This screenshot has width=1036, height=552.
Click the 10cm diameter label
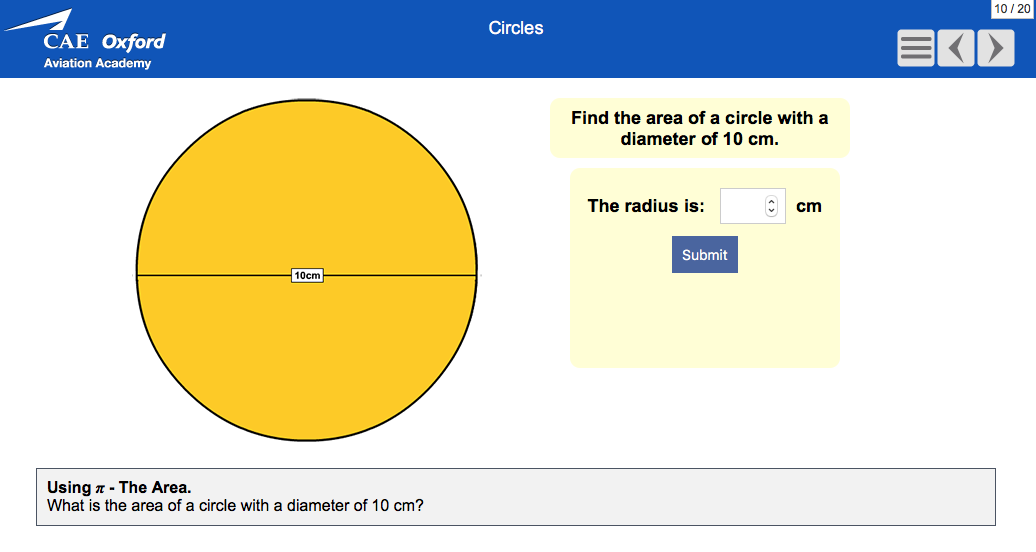click(307, 275)
